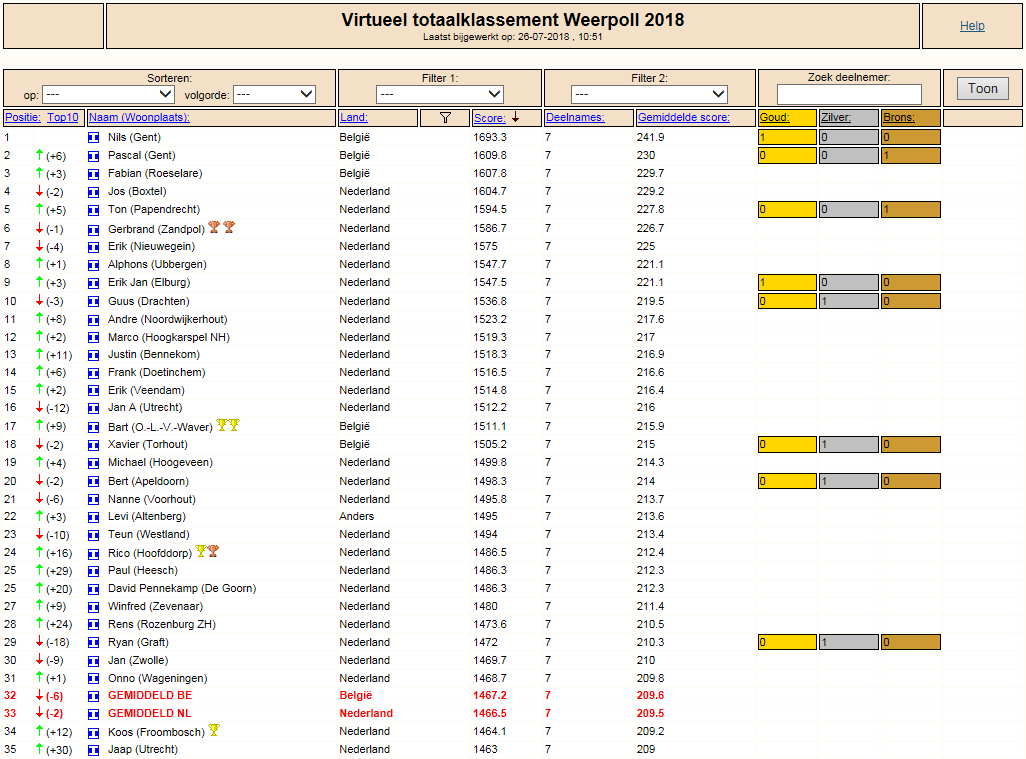Click the Toon button
1026x759 pixels.
tap(983, 88)
